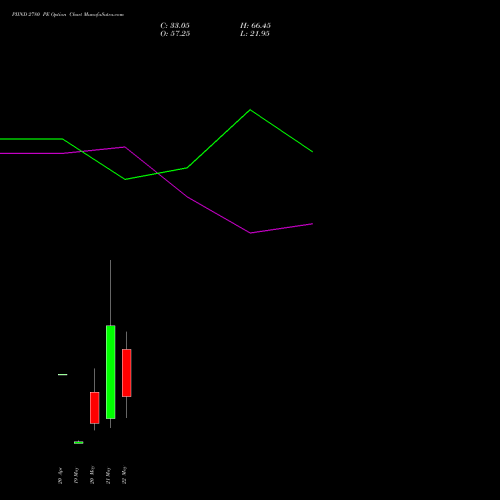This screenshot has width=500, height=500.
Task: Click the '19 May' date axis label
Action: pos(76,476)
